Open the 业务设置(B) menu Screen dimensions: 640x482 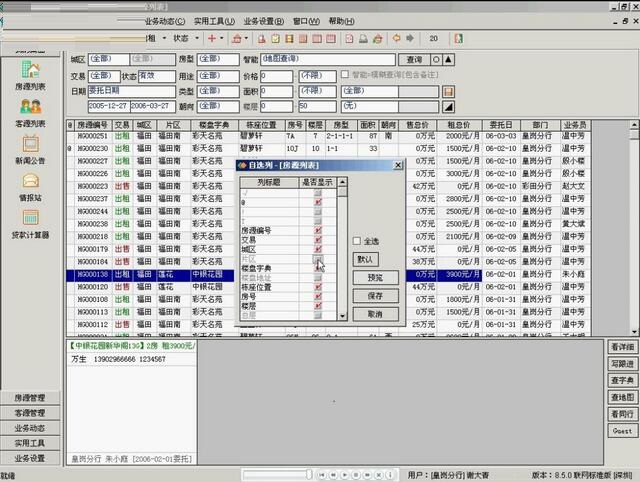(265, 21)
